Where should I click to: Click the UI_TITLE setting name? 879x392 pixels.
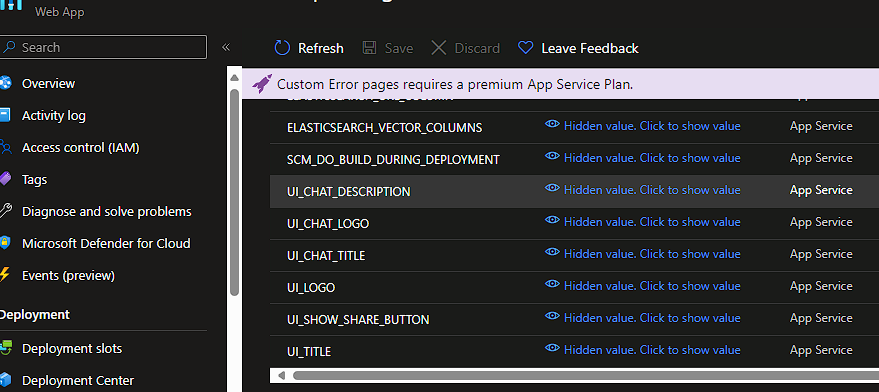click(x=309, y=352)
